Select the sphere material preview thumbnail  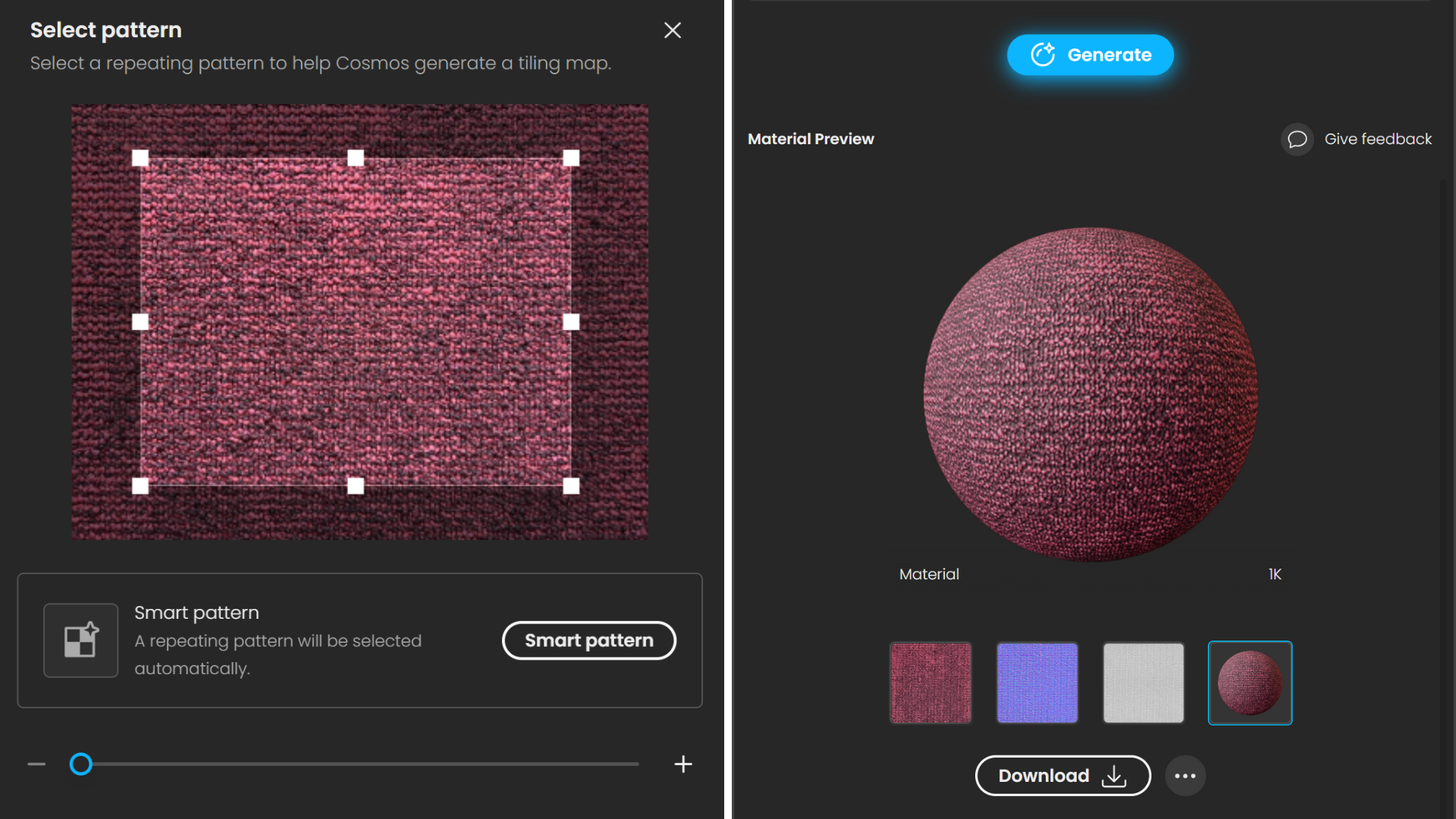point(1250,683)
